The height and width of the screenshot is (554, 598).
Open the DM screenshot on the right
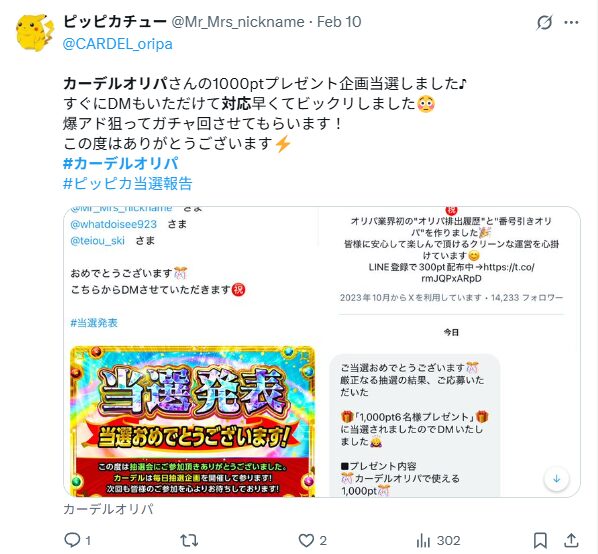pyautogui.click(x=451, y=352)
